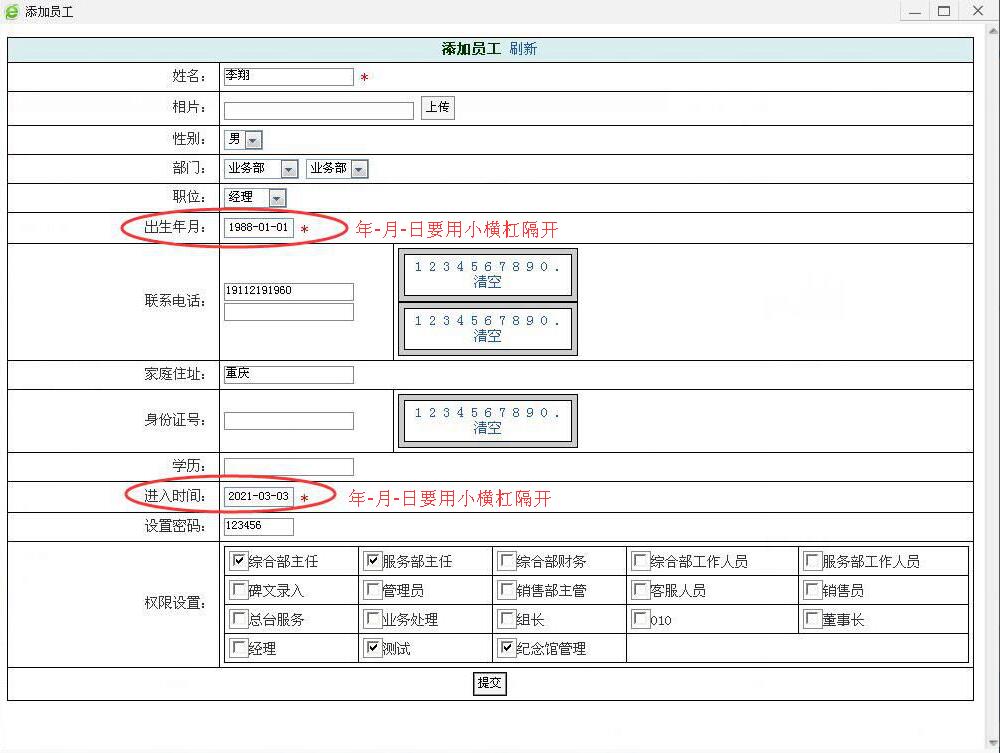
Task: Click 清空 in the first phone keypad
Action: point(487,283)
